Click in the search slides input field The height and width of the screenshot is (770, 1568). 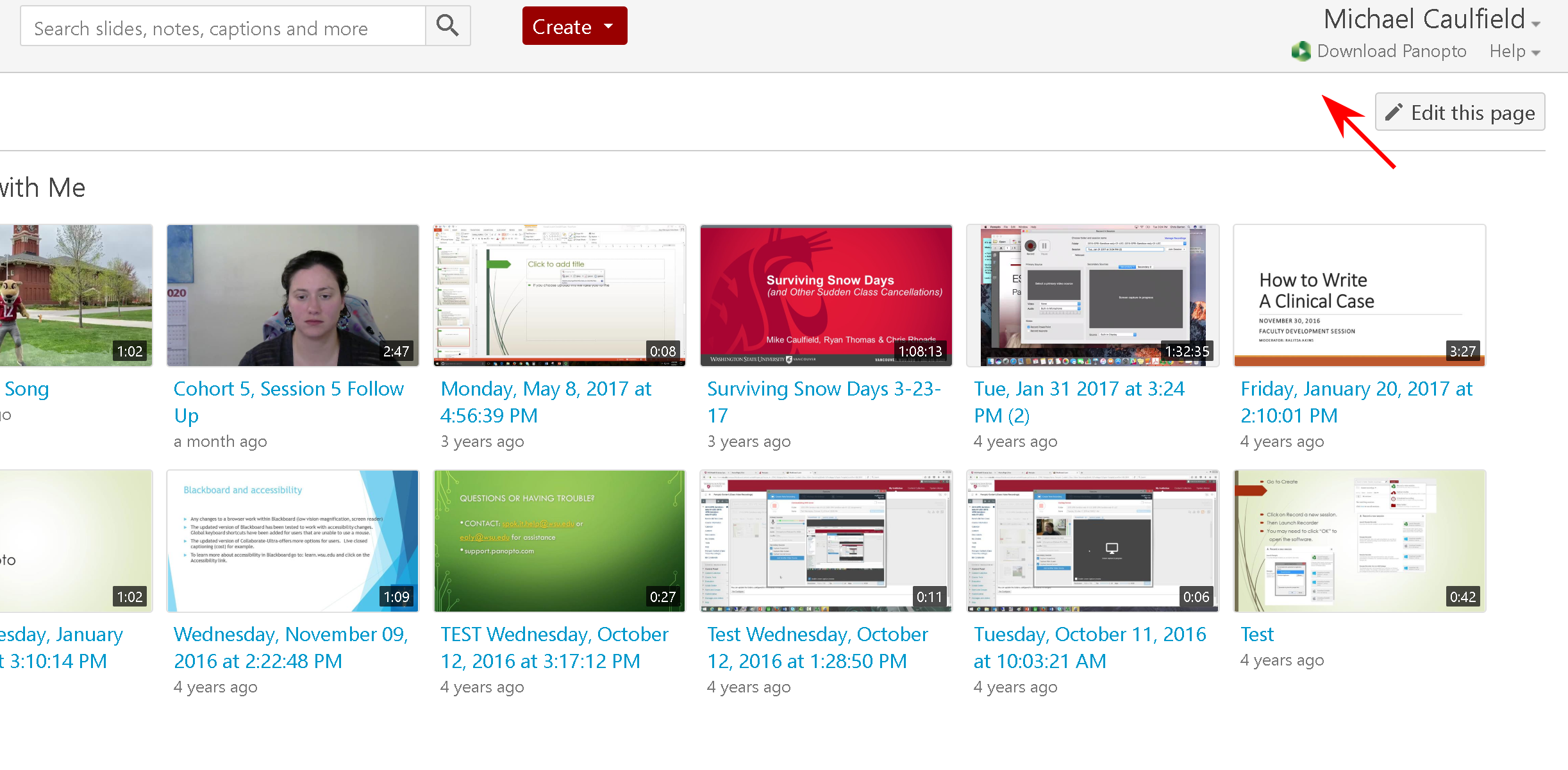(223, 28)
